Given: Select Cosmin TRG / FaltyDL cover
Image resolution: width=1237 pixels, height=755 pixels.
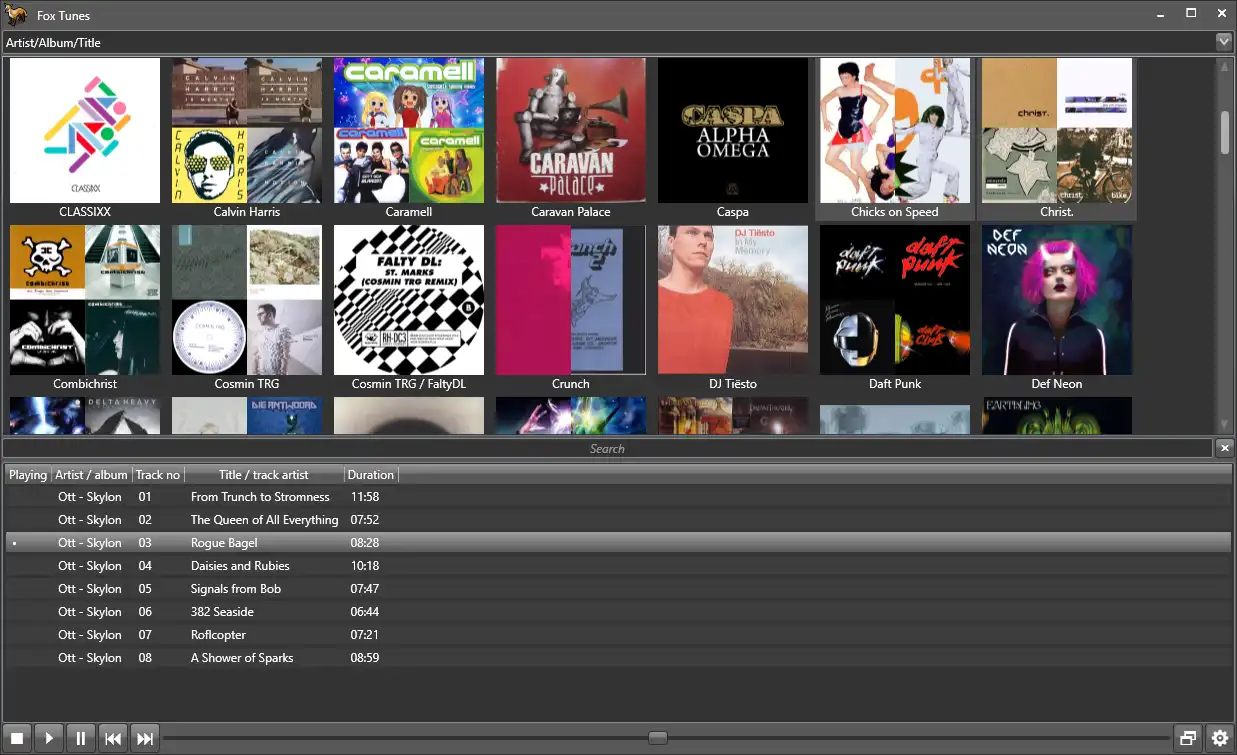Looking at the screenshot, I should coord(409,300).
